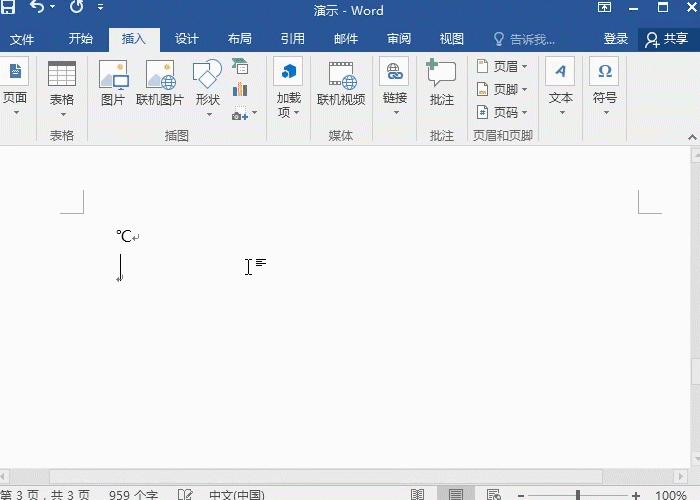Viewport: 700px width, 500px height.
Task: Switch to the 开始 tab
Action: pos(80,39)
